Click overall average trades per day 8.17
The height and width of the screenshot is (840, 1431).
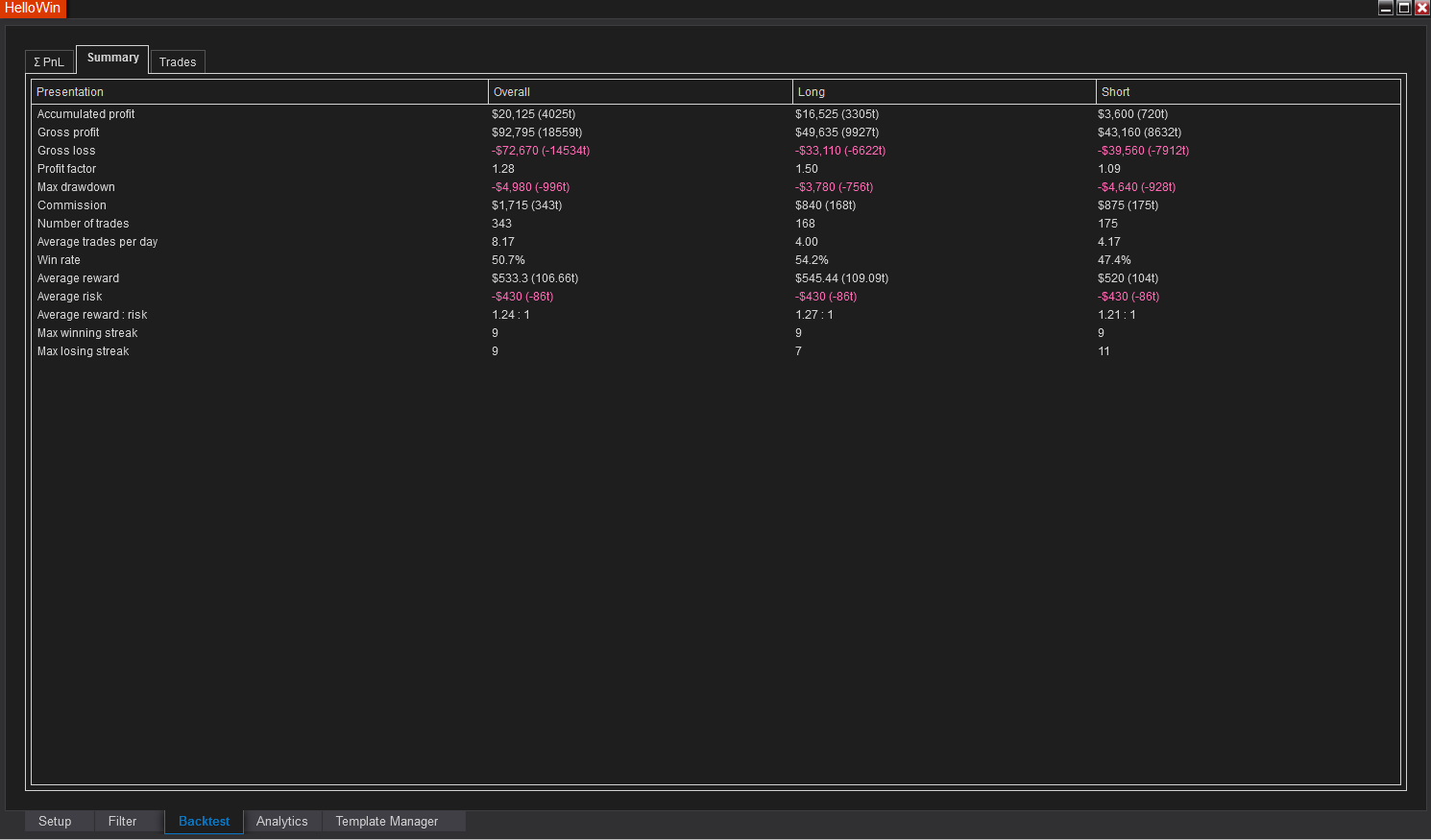coord(503,242)
